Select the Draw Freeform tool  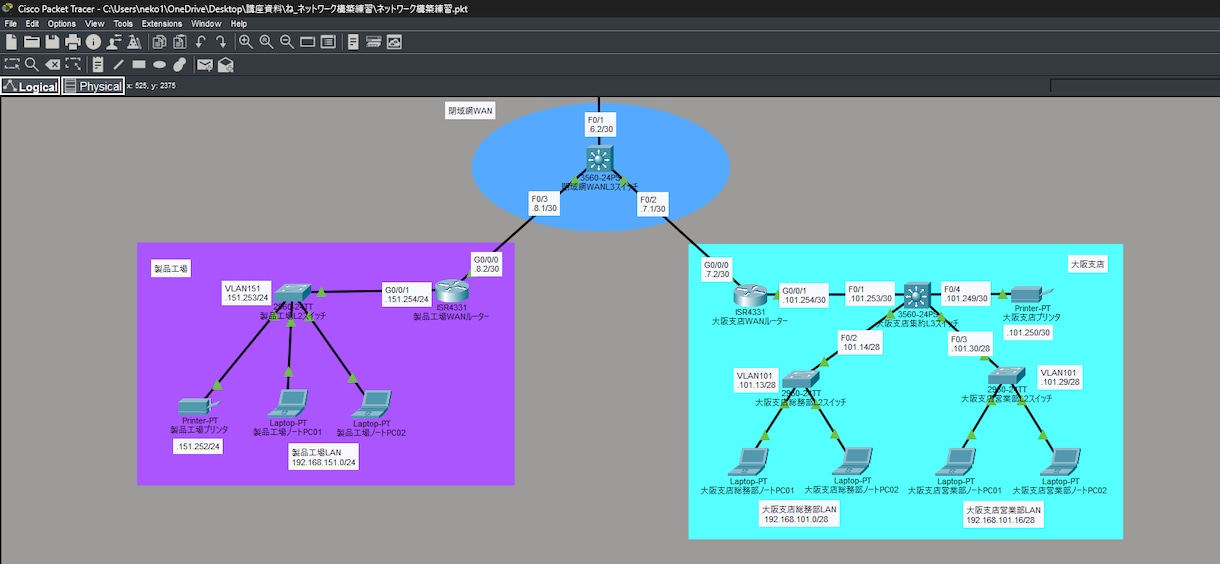[x=180, y=64]
